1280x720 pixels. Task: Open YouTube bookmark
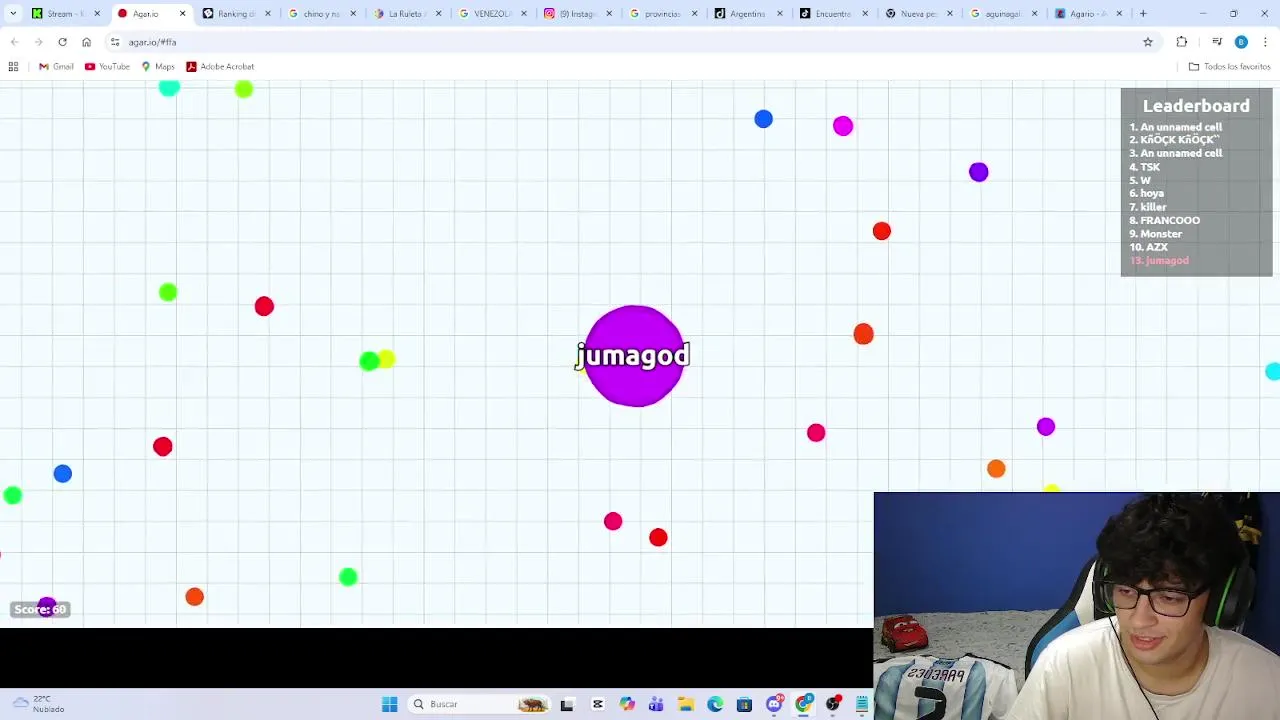pos(107,66)
